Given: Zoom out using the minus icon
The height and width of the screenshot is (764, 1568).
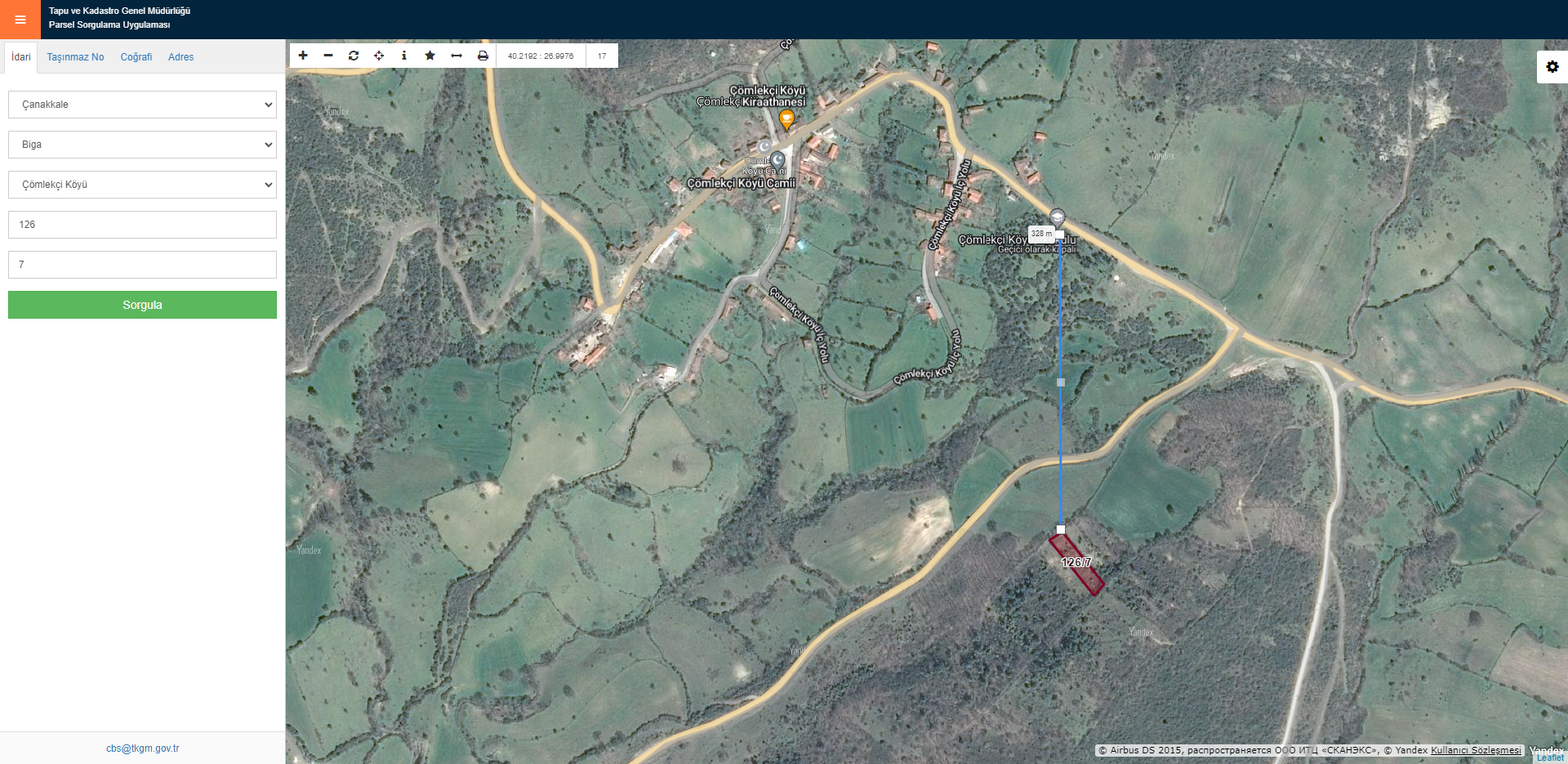Looking at the screenshot, I should [328, 56].
